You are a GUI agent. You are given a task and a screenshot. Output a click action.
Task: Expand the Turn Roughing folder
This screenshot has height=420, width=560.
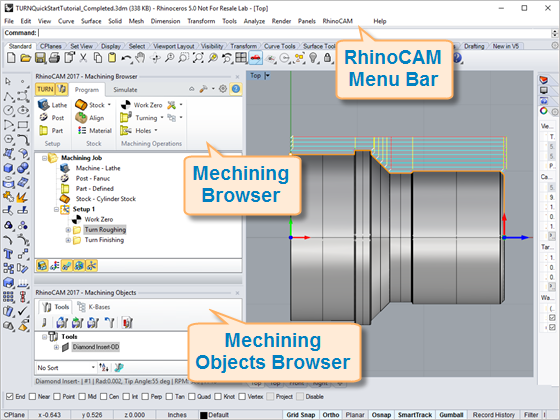coord(68,230)
